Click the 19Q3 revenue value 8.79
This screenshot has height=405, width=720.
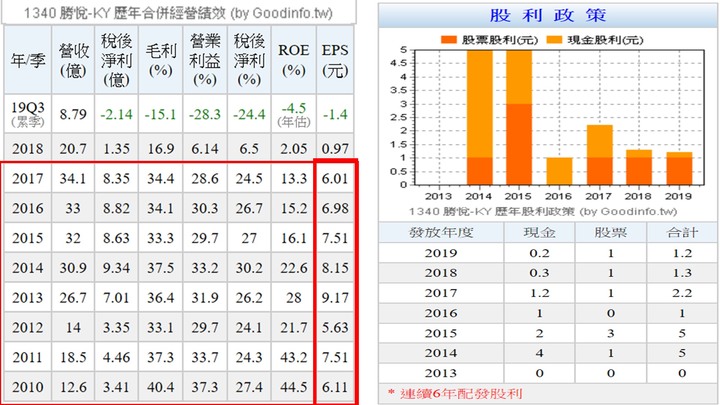click(x=73, y=114)
